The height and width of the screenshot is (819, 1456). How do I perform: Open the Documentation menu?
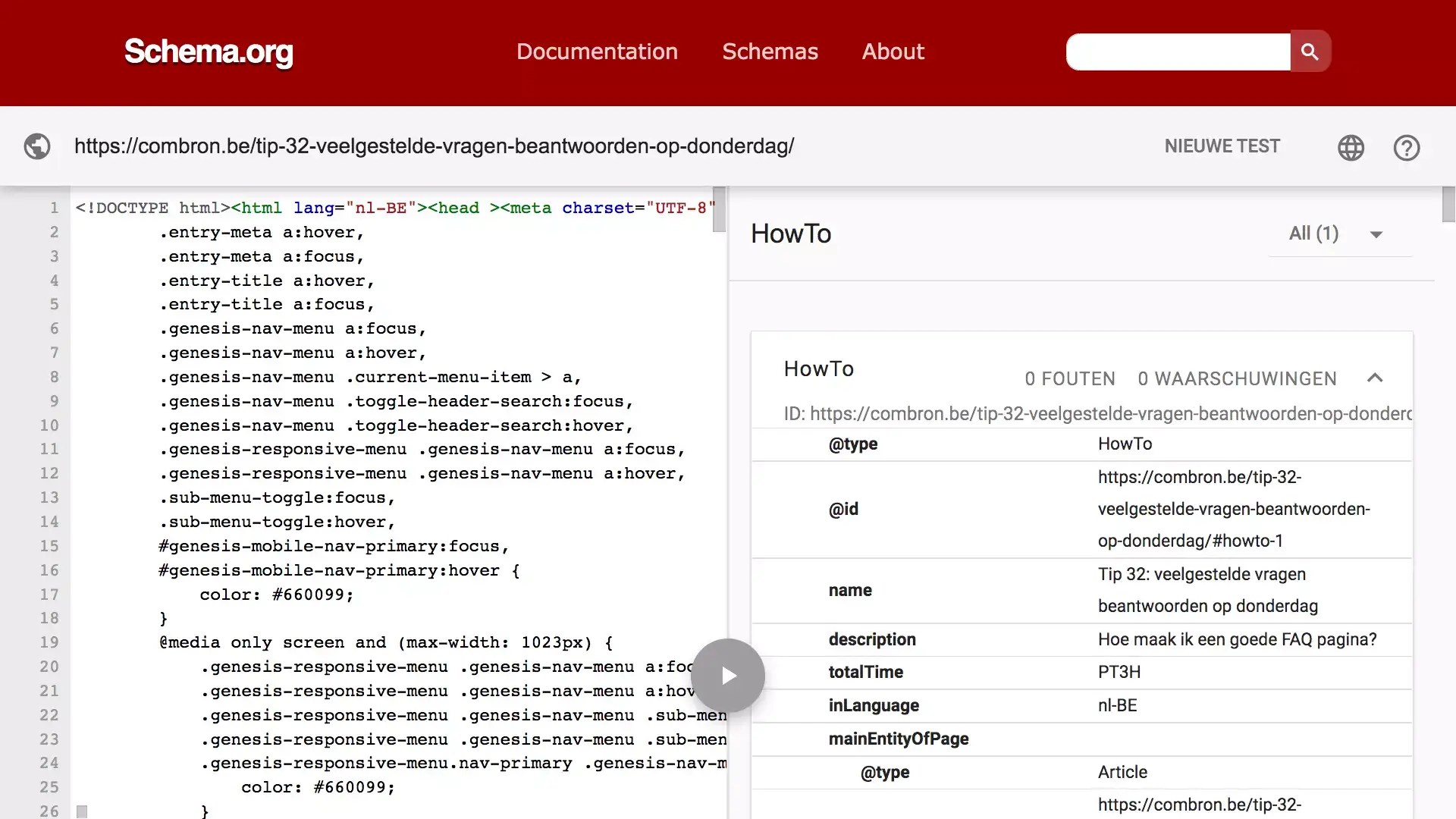pyautogui.click(x=597, y=51)
